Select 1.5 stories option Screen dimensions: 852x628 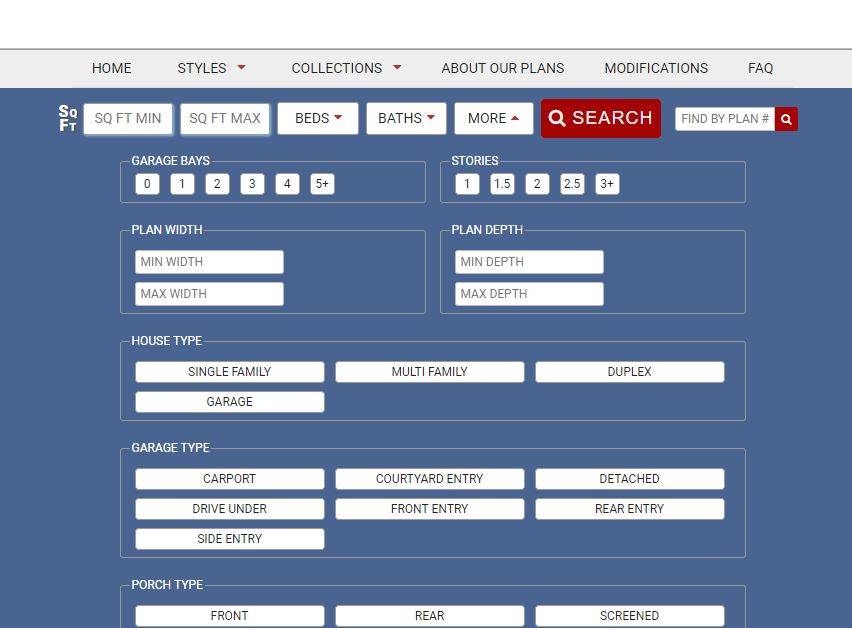pos(502,184)
